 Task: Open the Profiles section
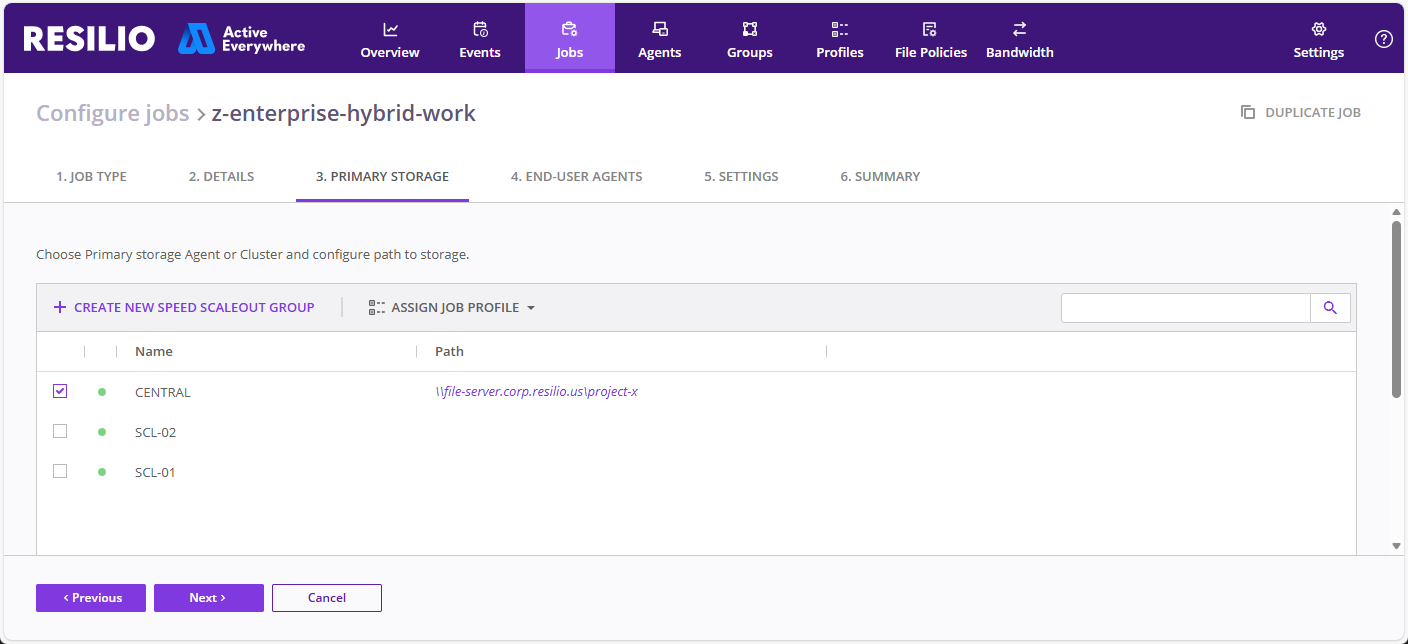840,39
